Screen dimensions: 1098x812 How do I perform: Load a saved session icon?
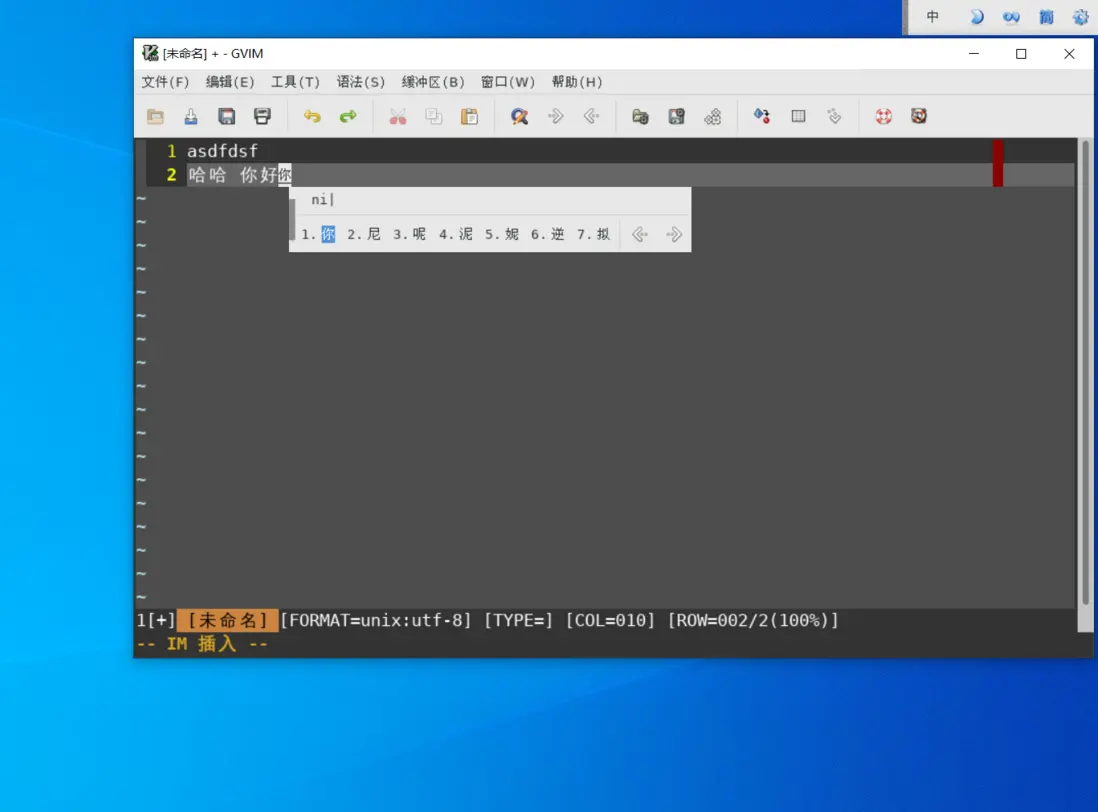click(x=641, y=116)
